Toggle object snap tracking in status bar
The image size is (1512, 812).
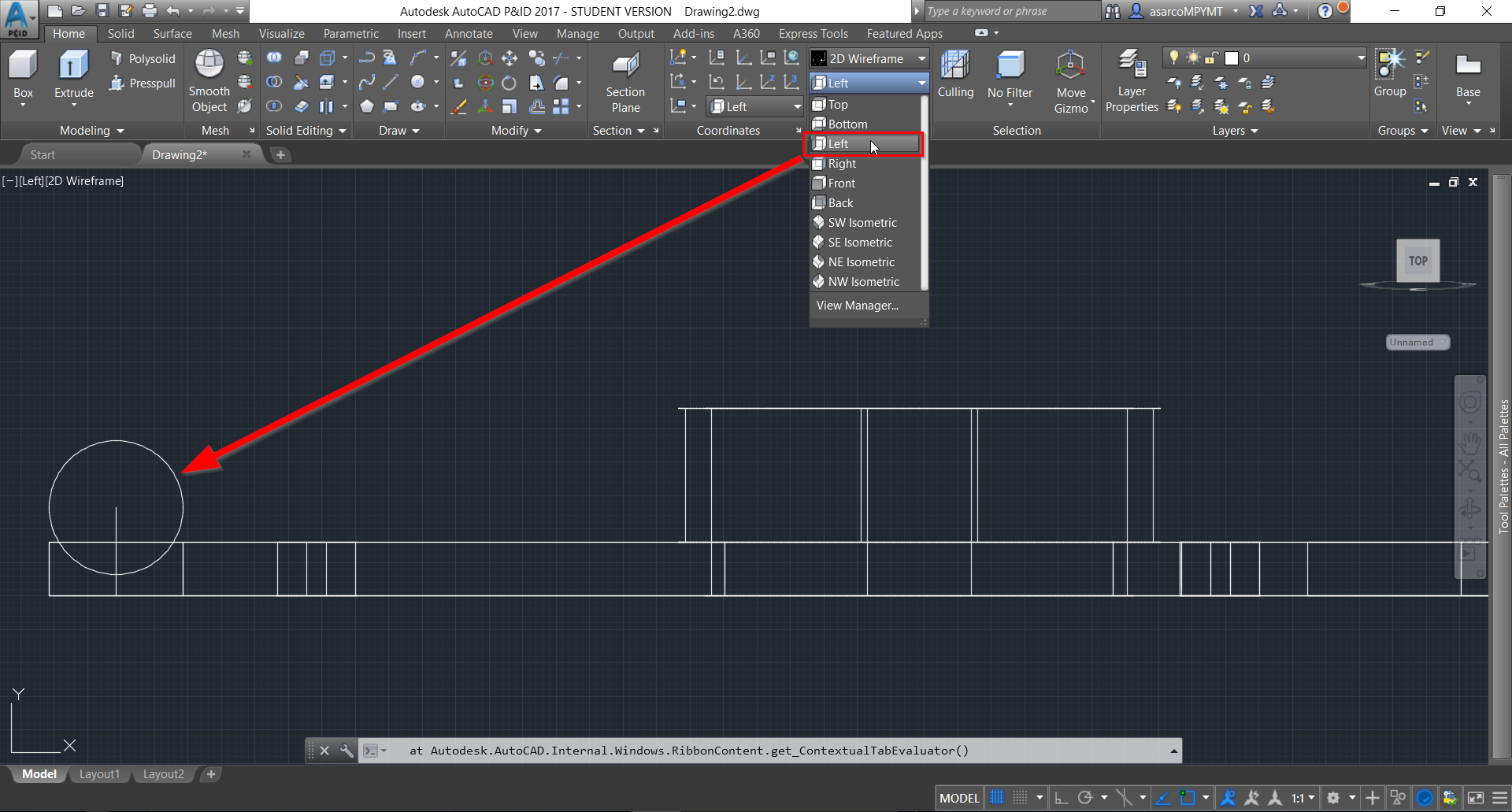(x=1162, y=798)
